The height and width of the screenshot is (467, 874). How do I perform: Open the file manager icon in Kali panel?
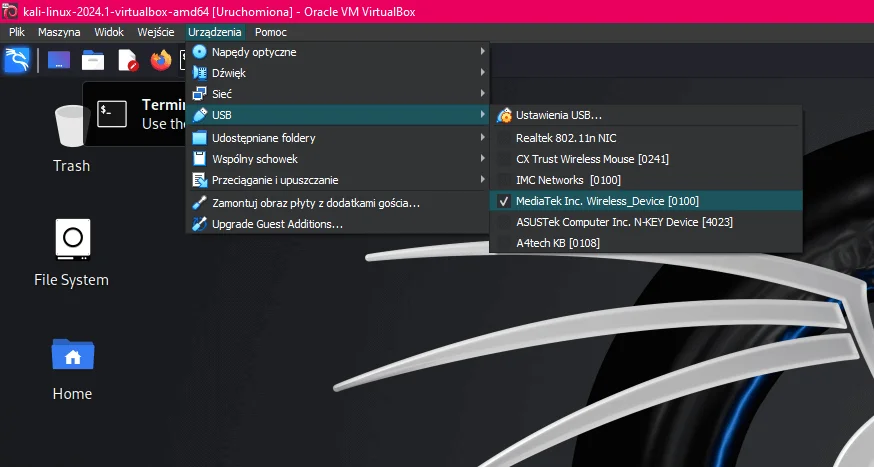click(x=93, y=60)
